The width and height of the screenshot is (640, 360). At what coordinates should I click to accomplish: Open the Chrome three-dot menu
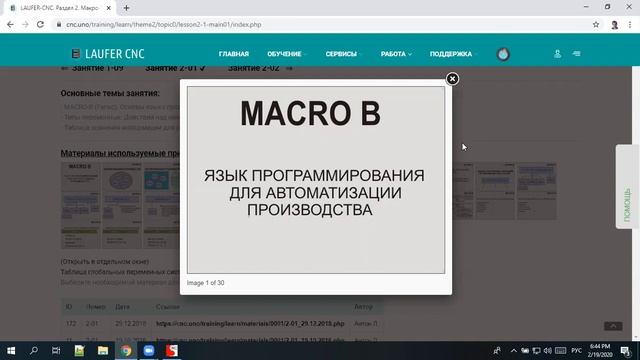630,24
